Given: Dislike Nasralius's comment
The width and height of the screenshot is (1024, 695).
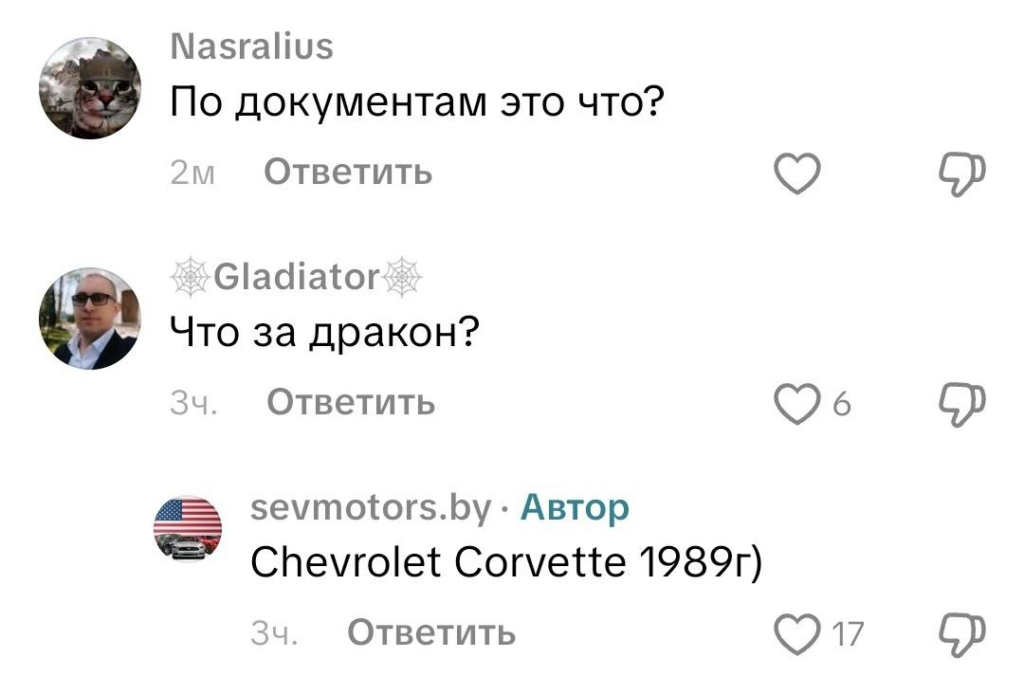Looking at the screenshot, I should tap(961, 171).
